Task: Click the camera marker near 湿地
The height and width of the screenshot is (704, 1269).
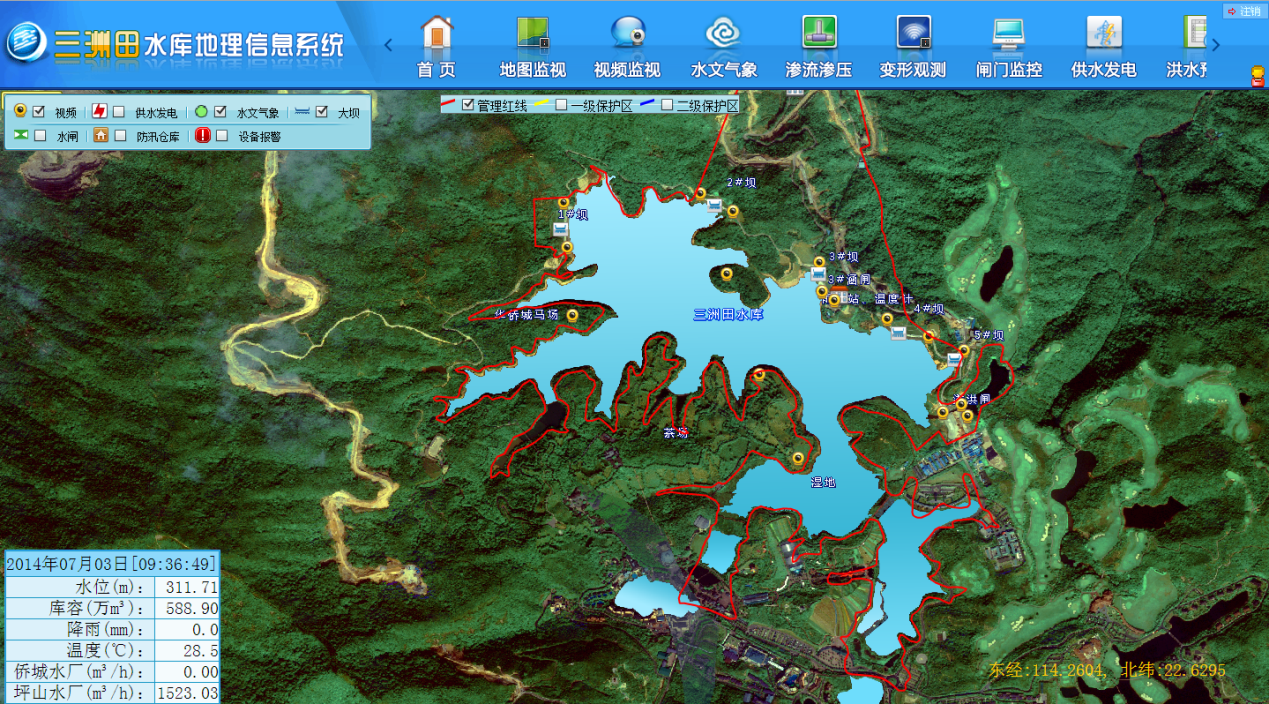Action: point(798,458)
